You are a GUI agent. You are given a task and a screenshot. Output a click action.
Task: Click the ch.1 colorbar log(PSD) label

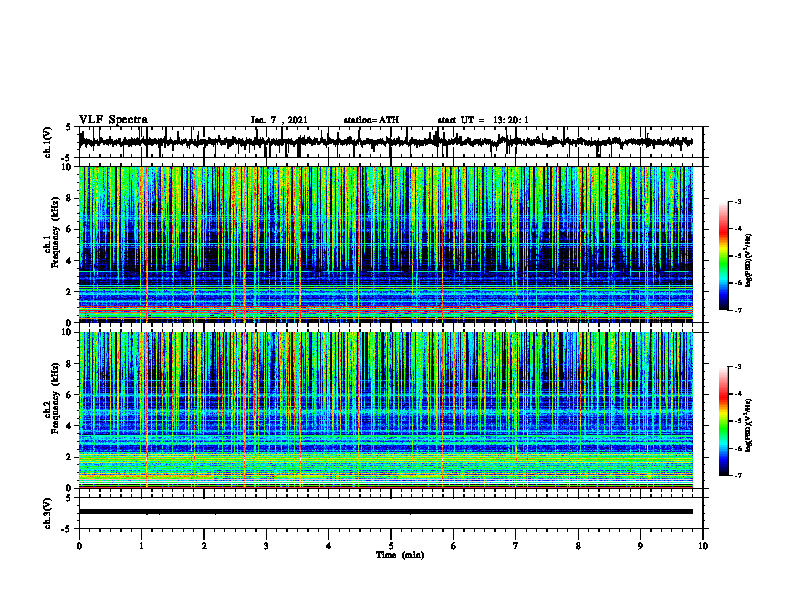748,260
